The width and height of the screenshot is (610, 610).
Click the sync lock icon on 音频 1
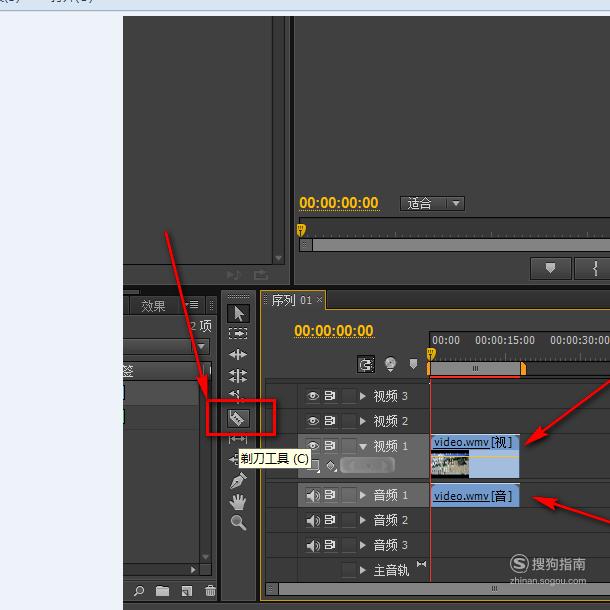point(330,495)
